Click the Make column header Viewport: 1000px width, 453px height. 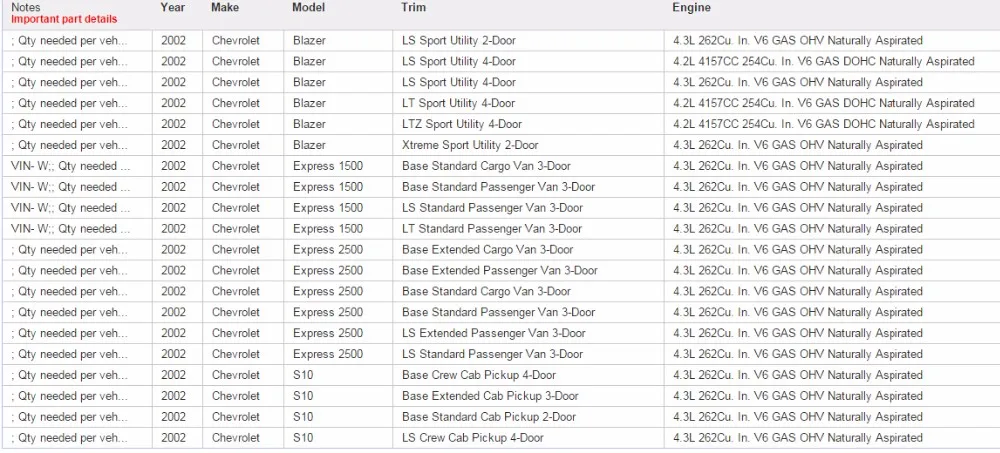tap(224, 8)
